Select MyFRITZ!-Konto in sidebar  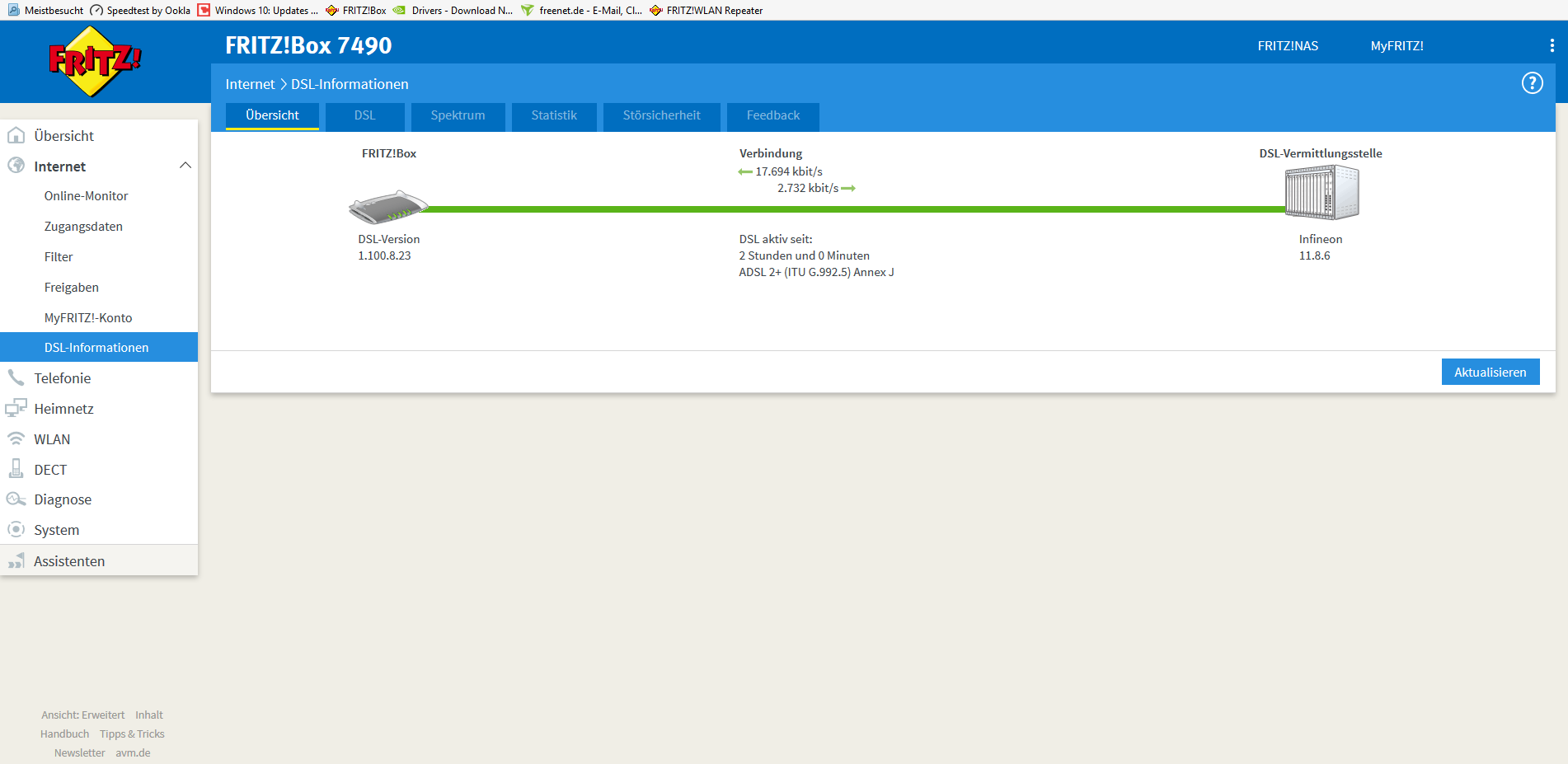(88, 318)
